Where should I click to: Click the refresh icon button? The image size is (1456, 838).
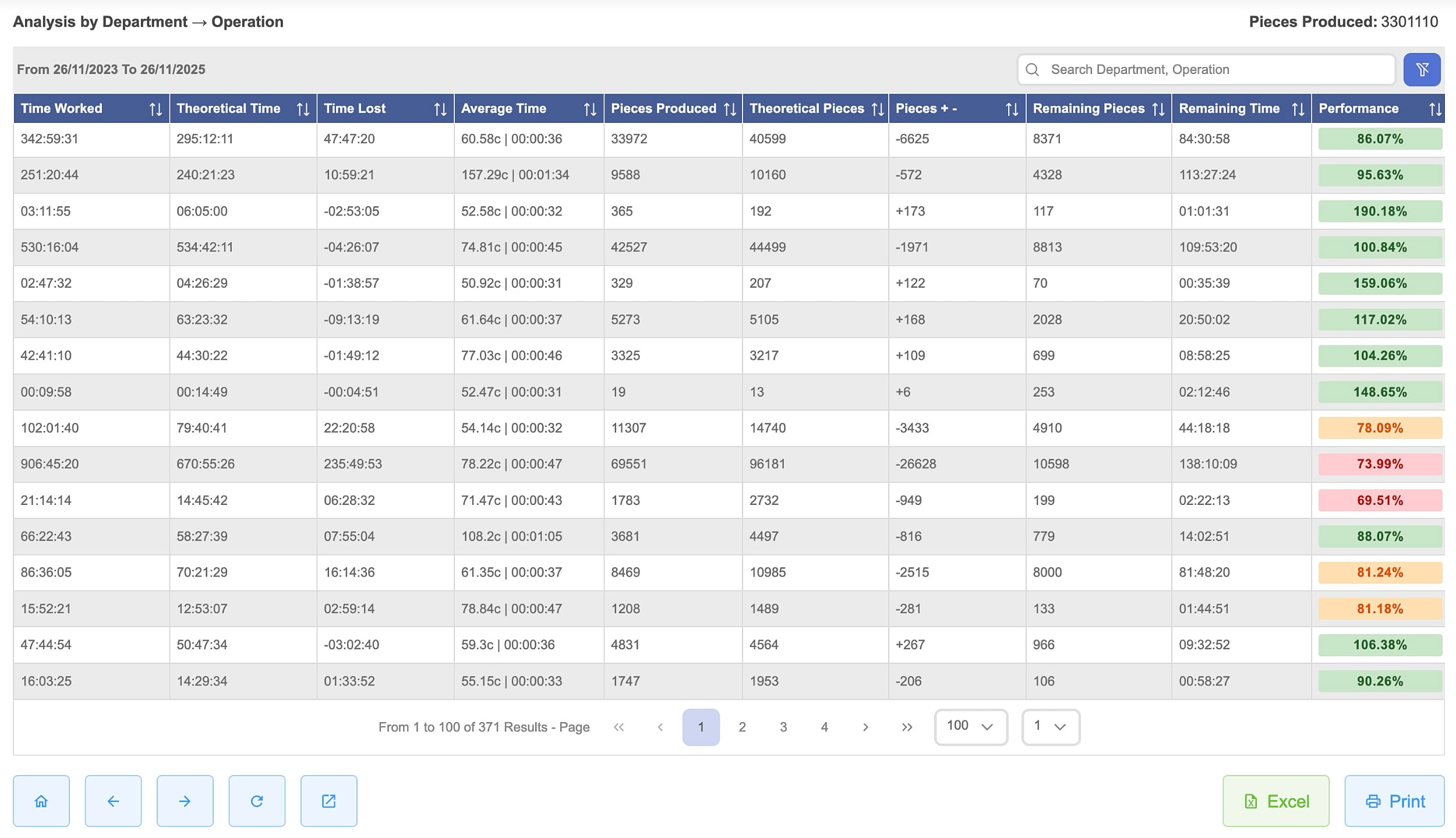pyautogui.click(x=257, y=801)
